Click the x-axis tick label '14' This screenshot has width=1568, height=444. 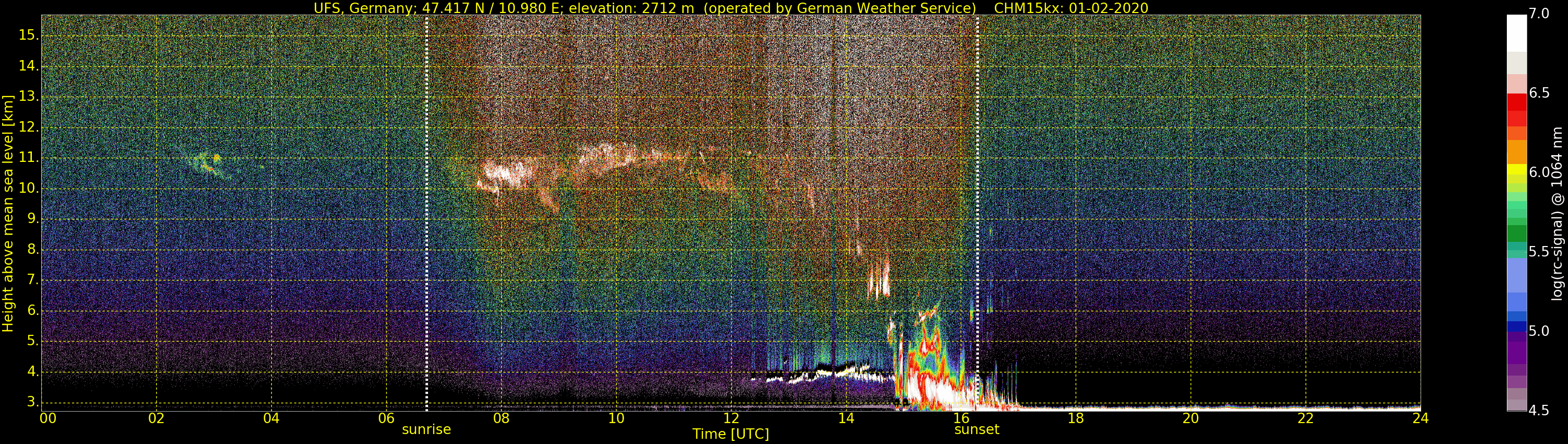pyautogui.click(x=846, y=418)
